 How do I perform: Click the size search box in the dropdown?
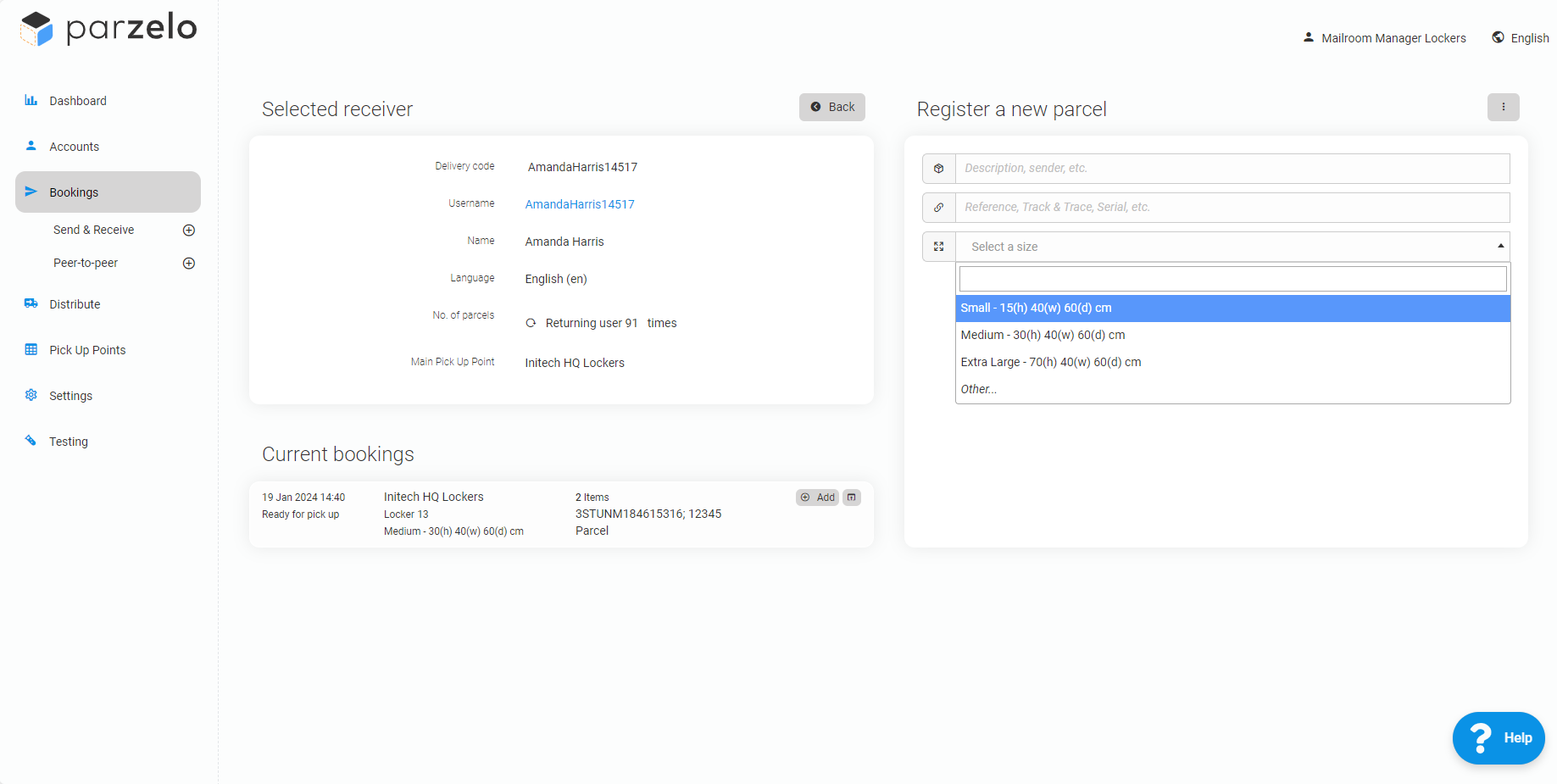click(x=1232, y=279)
